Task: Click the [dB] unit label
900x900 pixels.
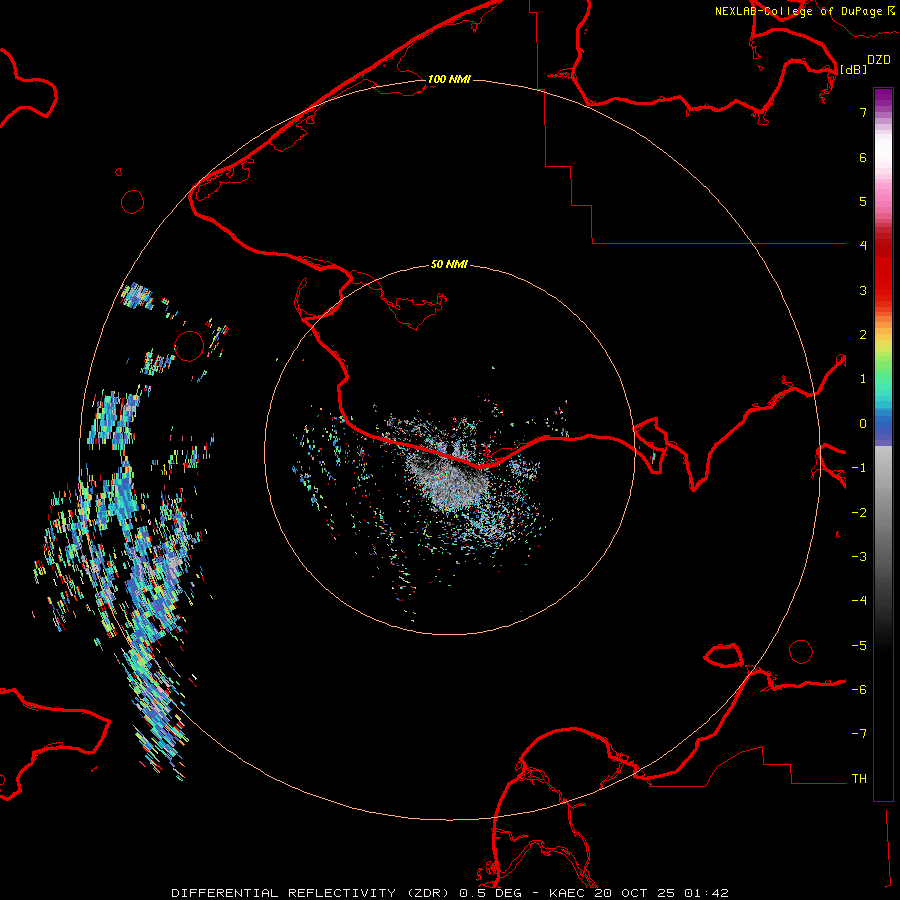Action: click(x=853, y=69)
